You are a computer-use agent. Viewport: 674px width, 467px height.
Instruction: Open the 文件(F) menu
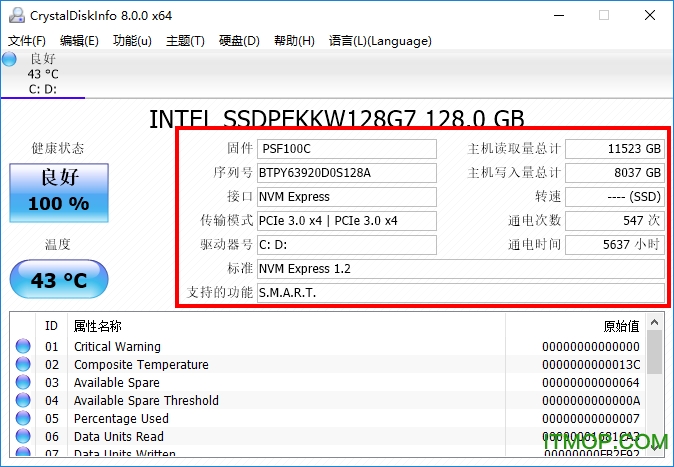click(x=27, y=41)
